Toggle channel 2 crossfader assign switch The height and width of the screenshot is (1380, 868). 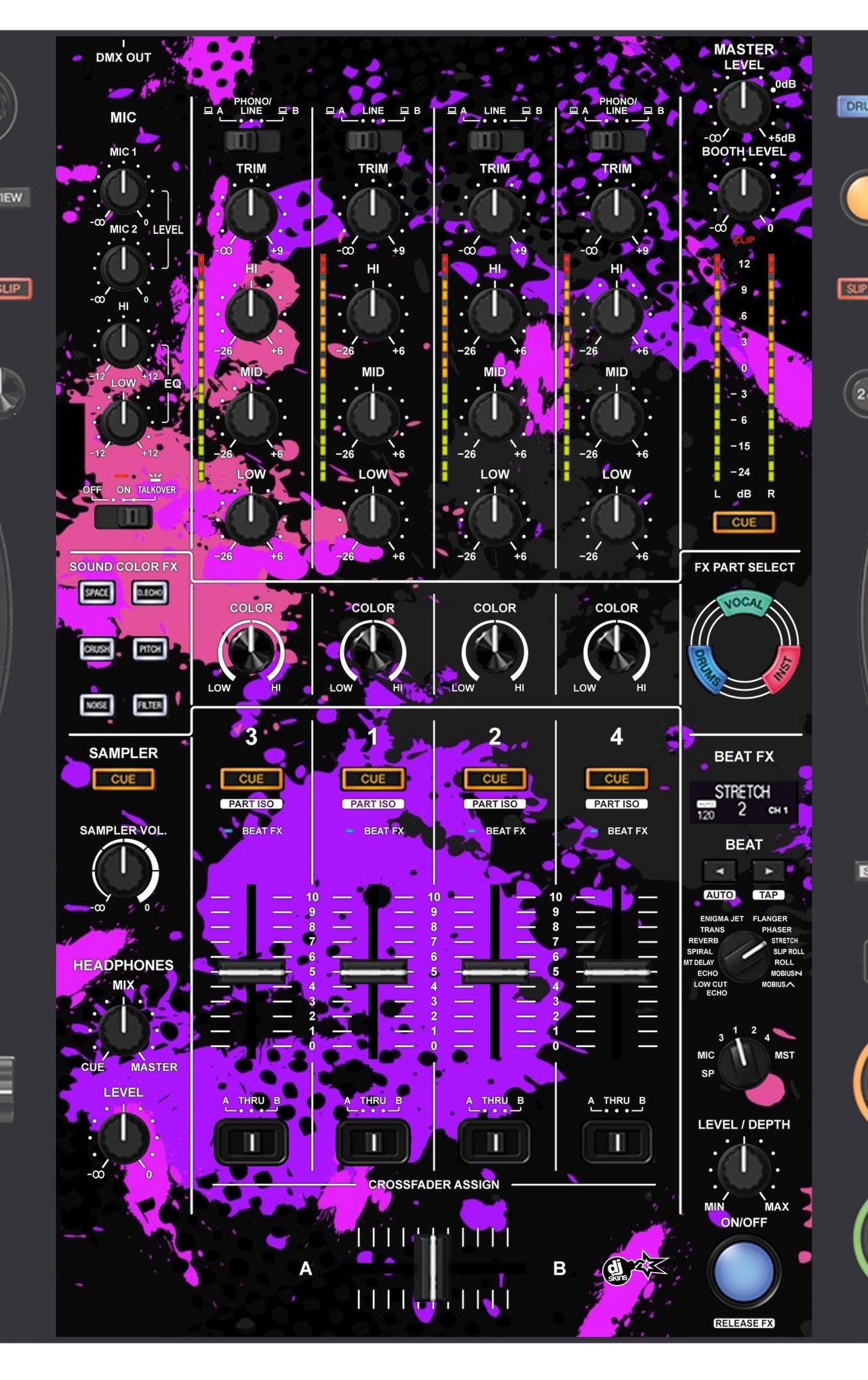click(495, 1143)
